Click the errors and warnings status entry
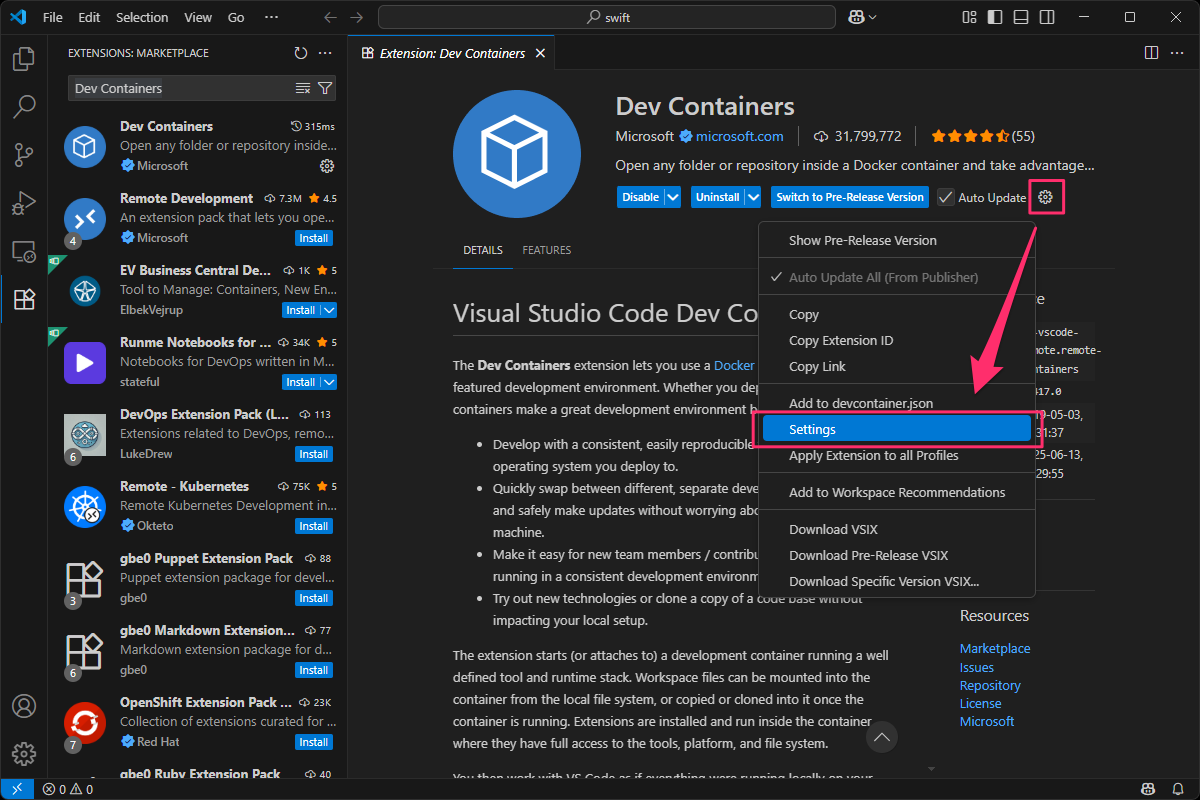 (68, 789)
